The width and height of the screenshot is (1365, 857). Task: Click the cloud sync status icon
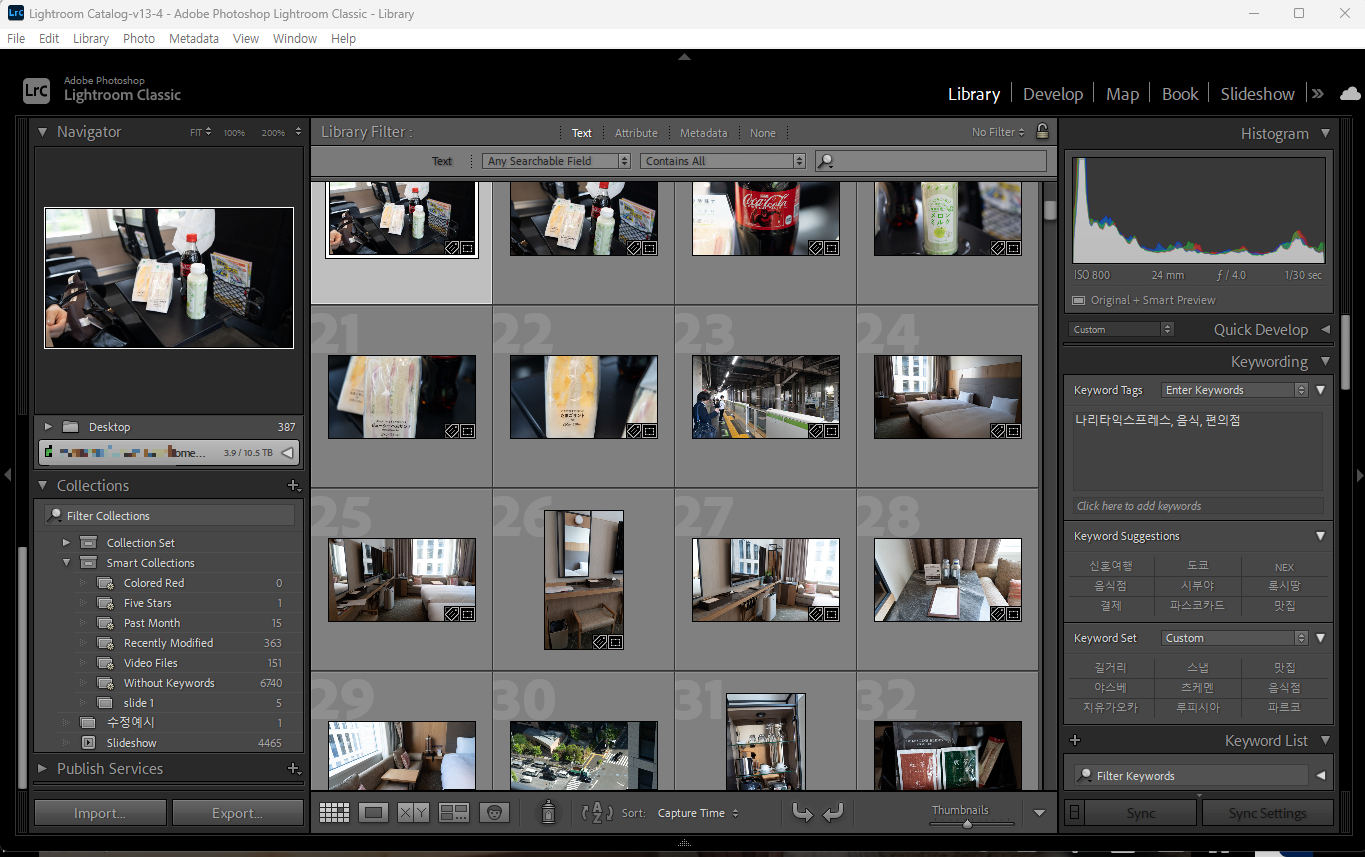pos(1350,93)
